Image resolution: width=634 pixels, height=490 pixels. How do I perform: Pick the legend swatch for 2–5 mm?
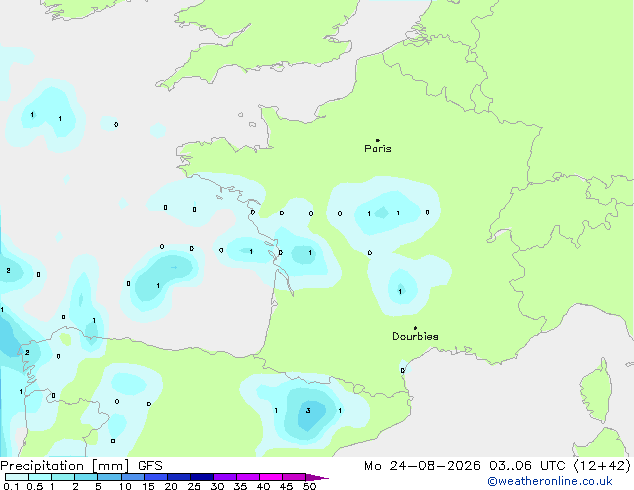86,477
